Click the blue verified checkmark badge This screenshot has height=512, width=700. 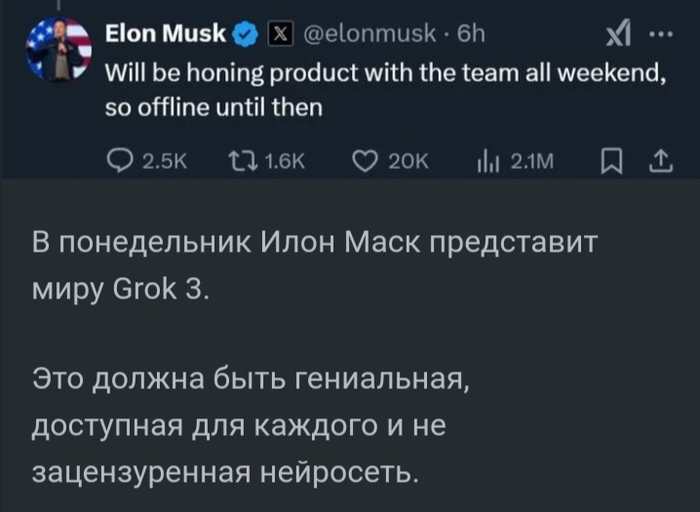[243, 37]
